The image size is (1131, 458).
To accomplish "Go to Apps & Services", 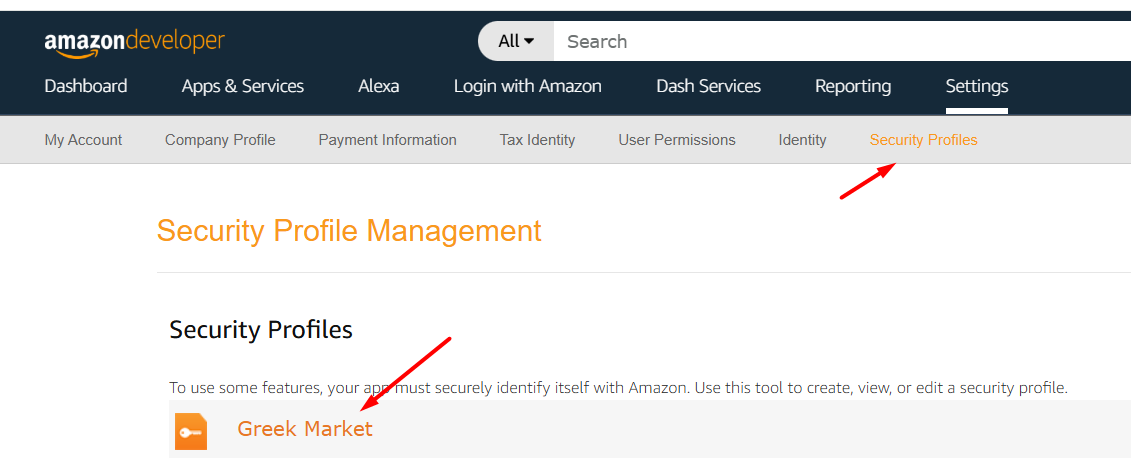I will [243, 86].
